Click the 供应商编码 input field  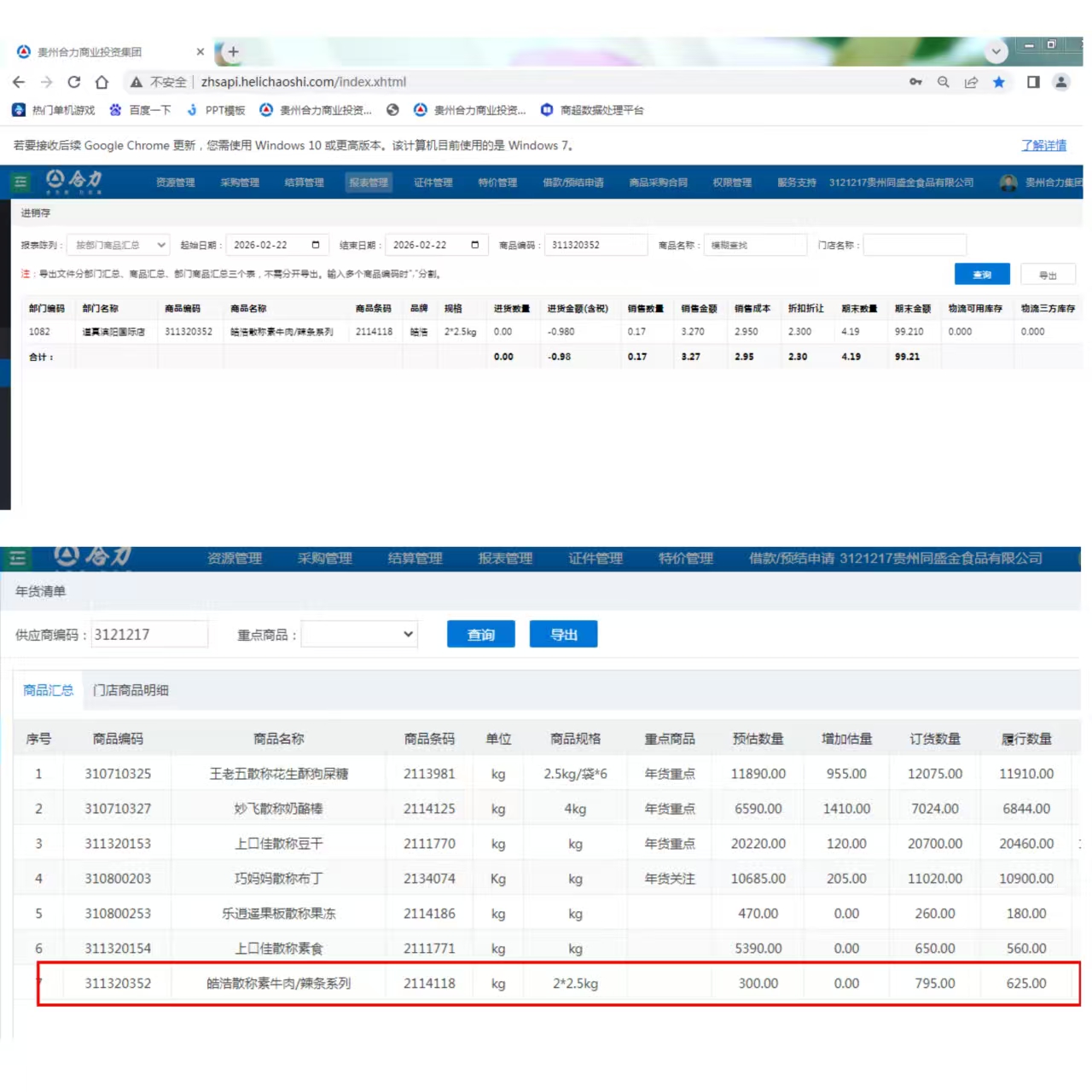(x=149, y=634)
